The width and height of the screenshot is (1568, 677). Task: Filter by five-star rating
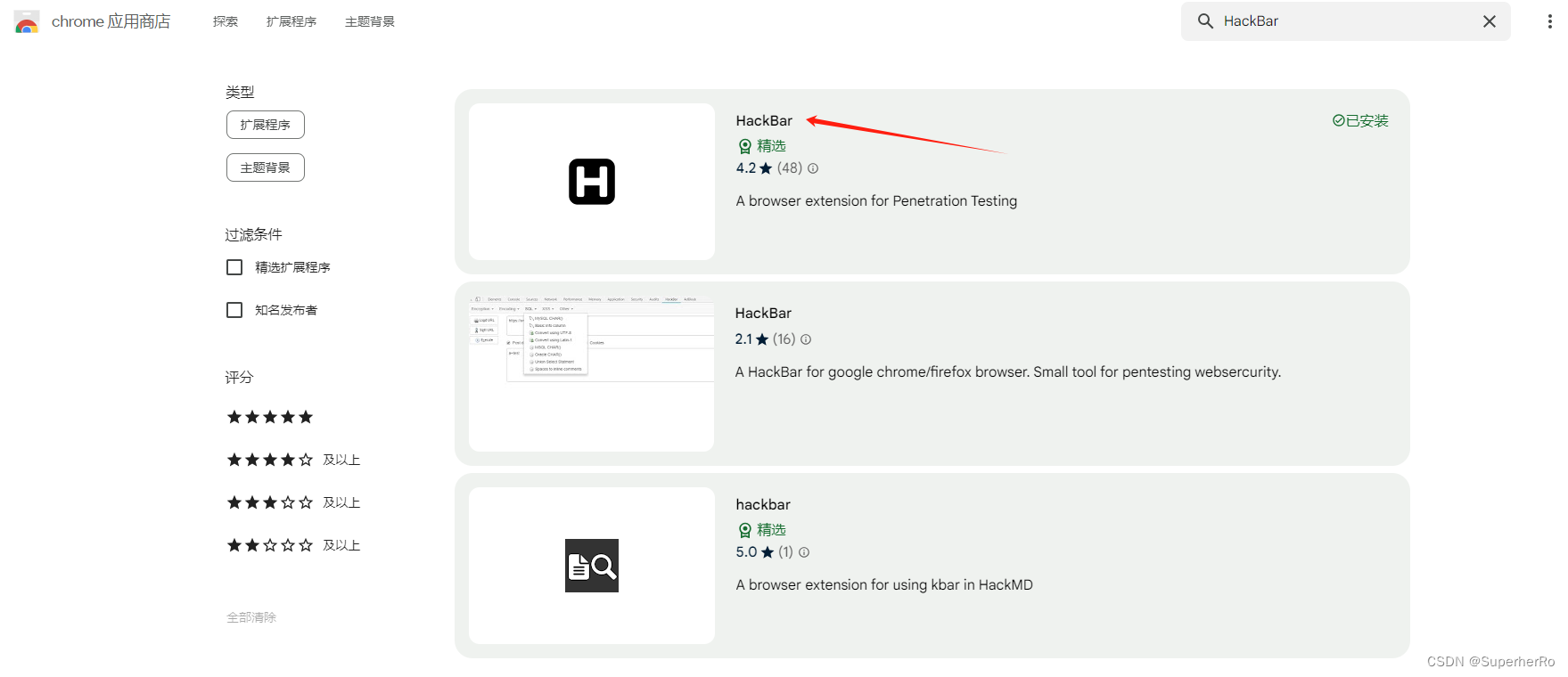pyautogui.click(x=270, y=417)
